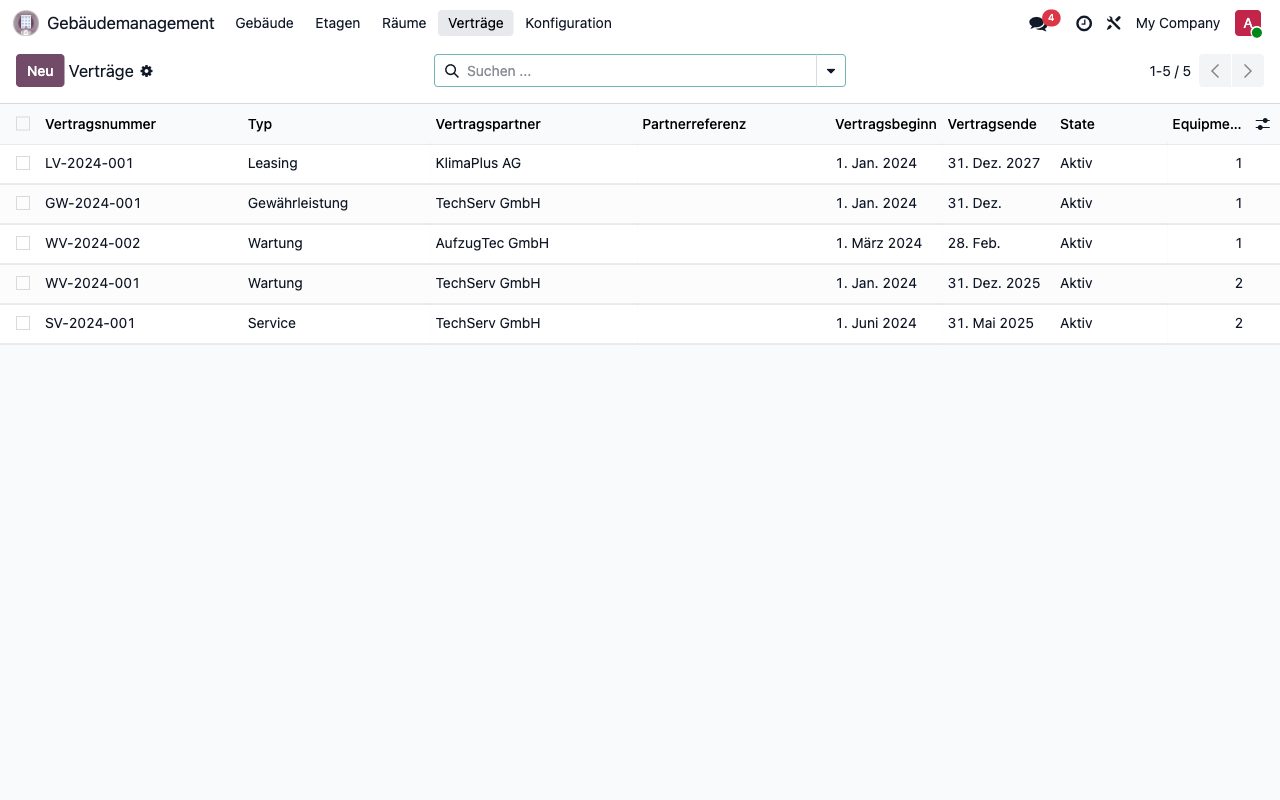Click the 31. Dez. 2025 end date
Image resolution: width=1280 pixels, height=800 pixels.
[x=994, y=283]
